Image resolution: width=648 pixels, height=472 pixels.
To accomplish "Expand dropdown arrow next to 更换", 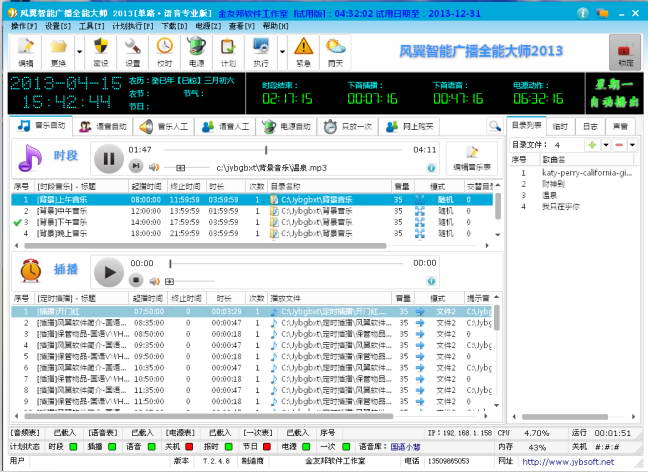I will click(79, 52).
